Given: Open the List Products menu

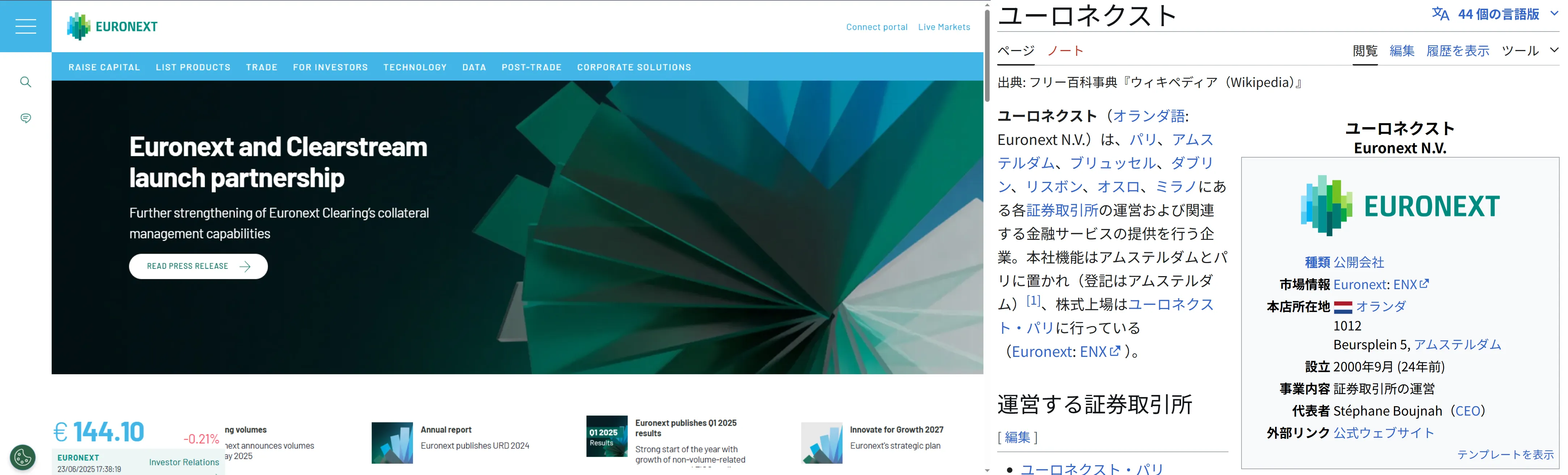Looking at the screenshot, I should (193, 67).
